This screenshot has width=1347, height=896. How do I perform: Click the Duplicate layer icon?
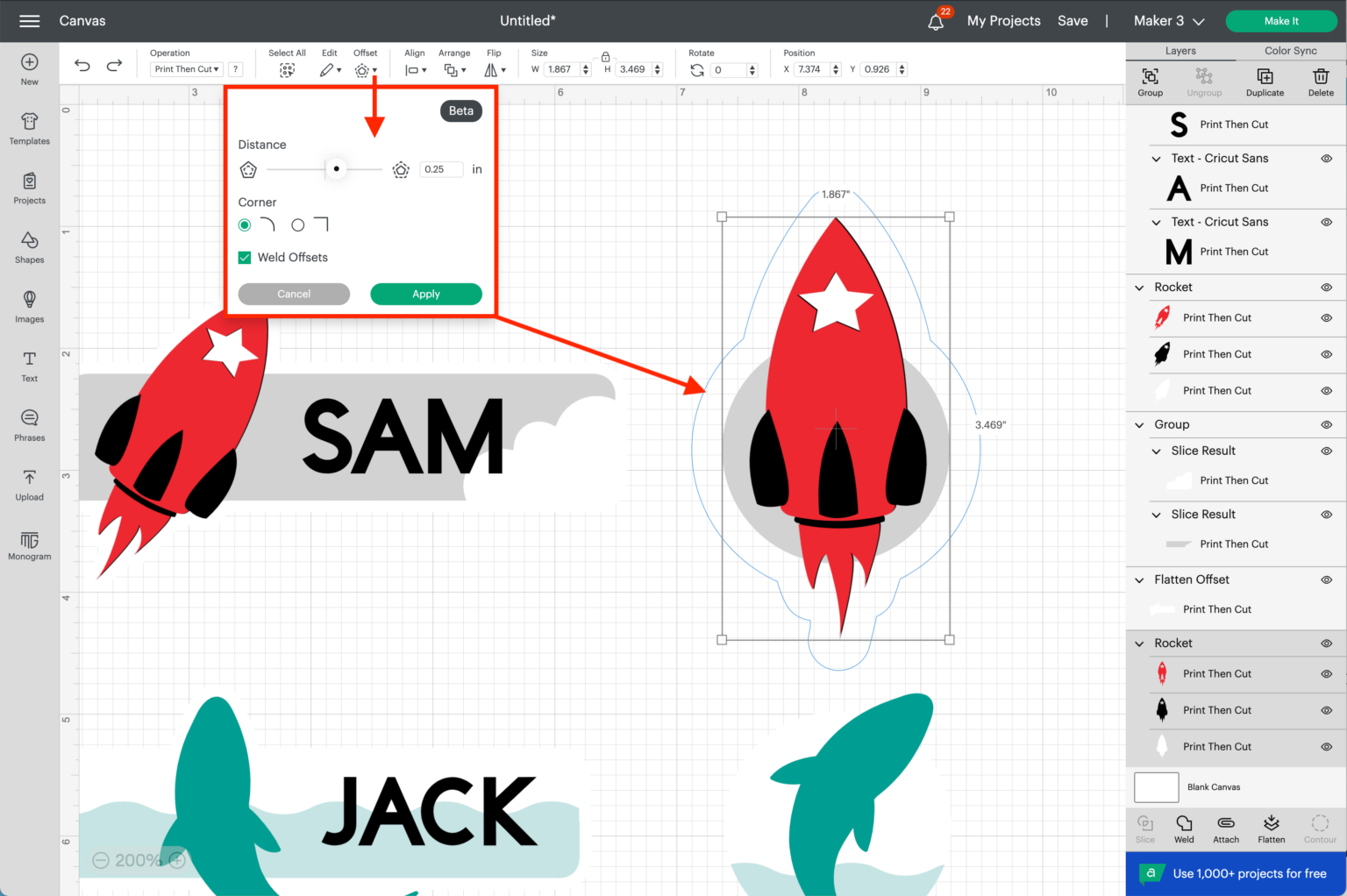point(1265,82)
